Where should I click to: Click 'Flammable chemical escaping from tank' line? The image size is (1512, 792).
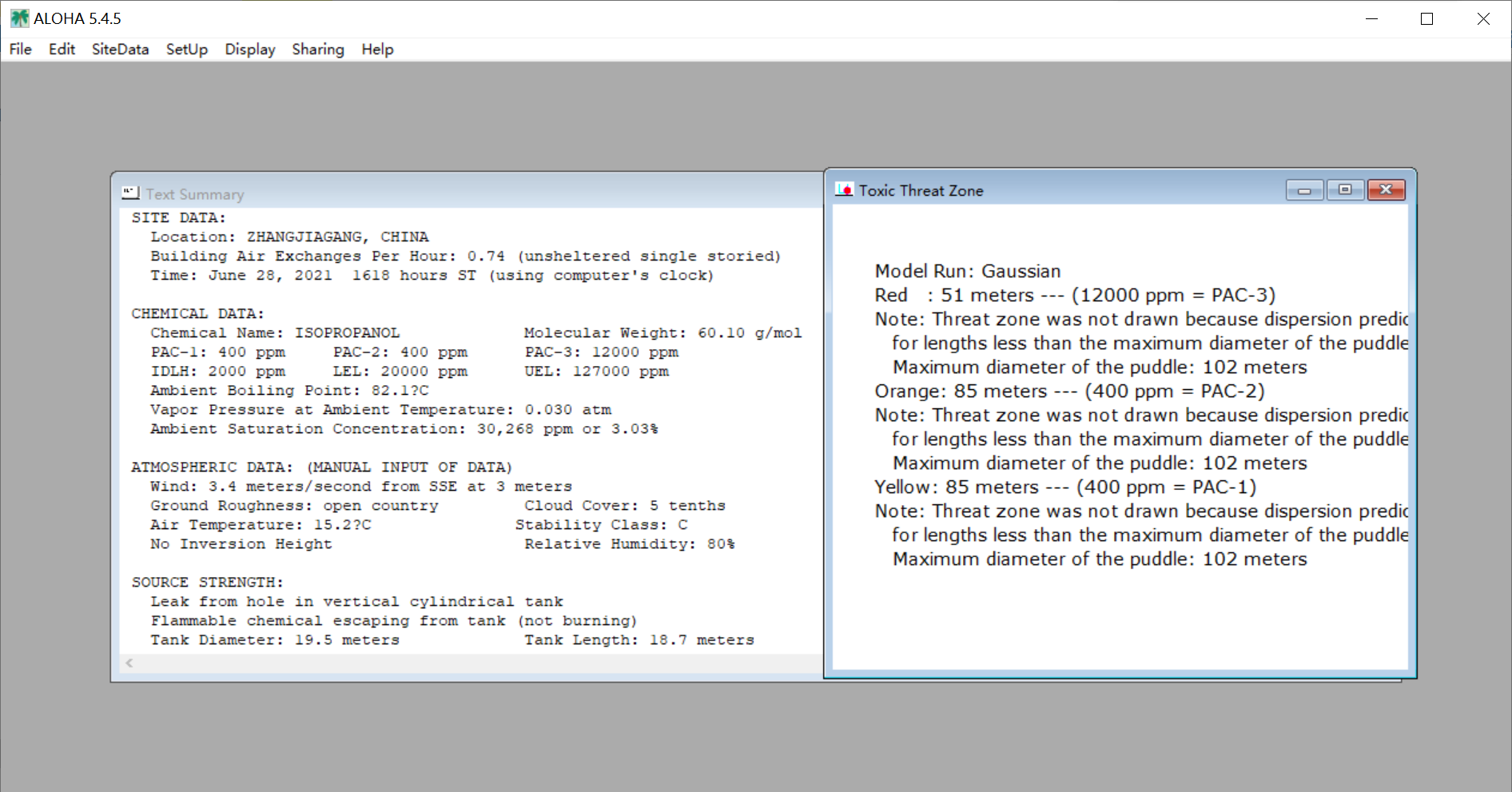(x=394, y=620)
